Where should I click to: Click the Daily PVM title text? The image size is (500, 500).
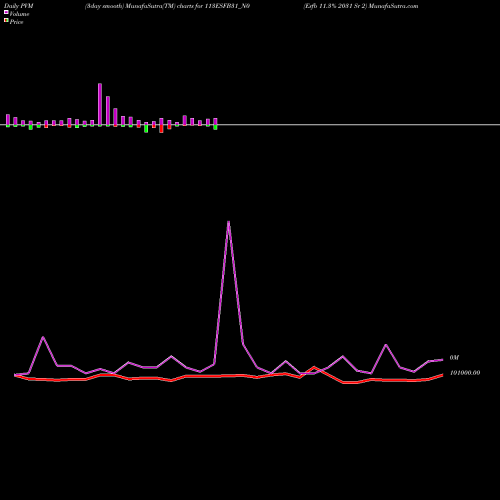(19, 6)
